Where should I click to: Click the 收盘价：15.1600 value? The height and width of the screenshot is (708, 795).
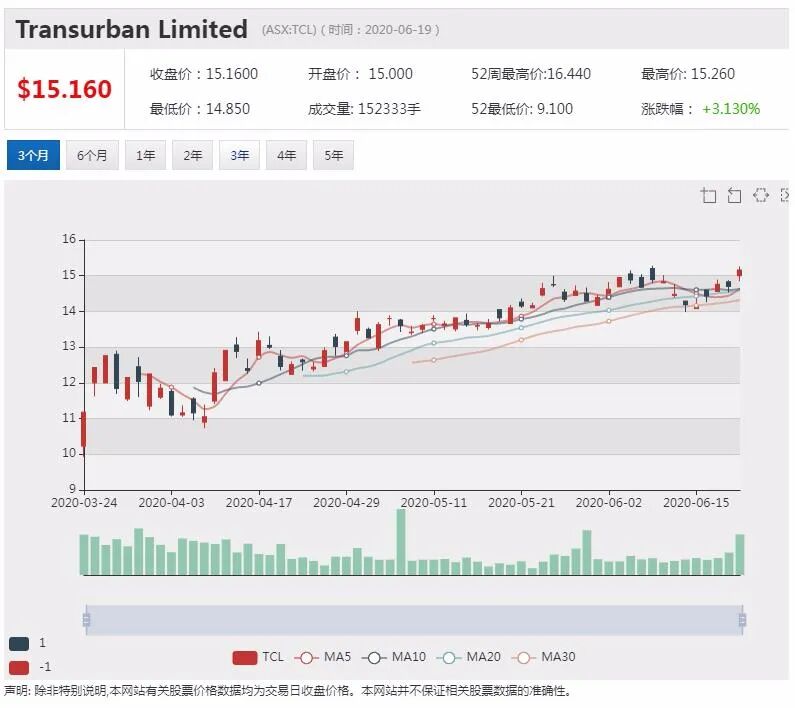204,74
